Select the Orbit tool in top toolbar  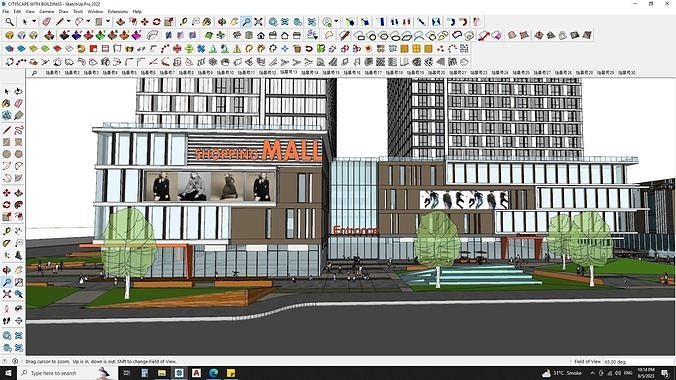coord(222,22)
